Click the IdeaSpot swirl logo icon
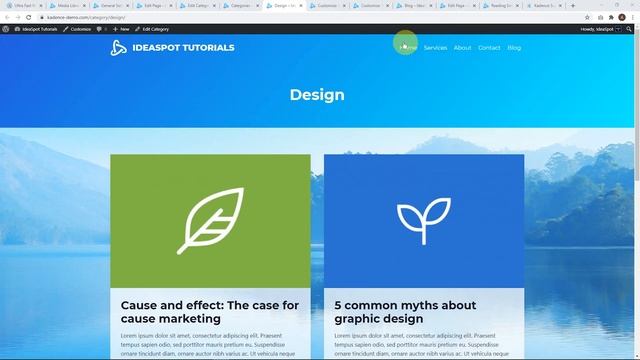640x360 pixels. pyautogui.click(x=118, y=48)
